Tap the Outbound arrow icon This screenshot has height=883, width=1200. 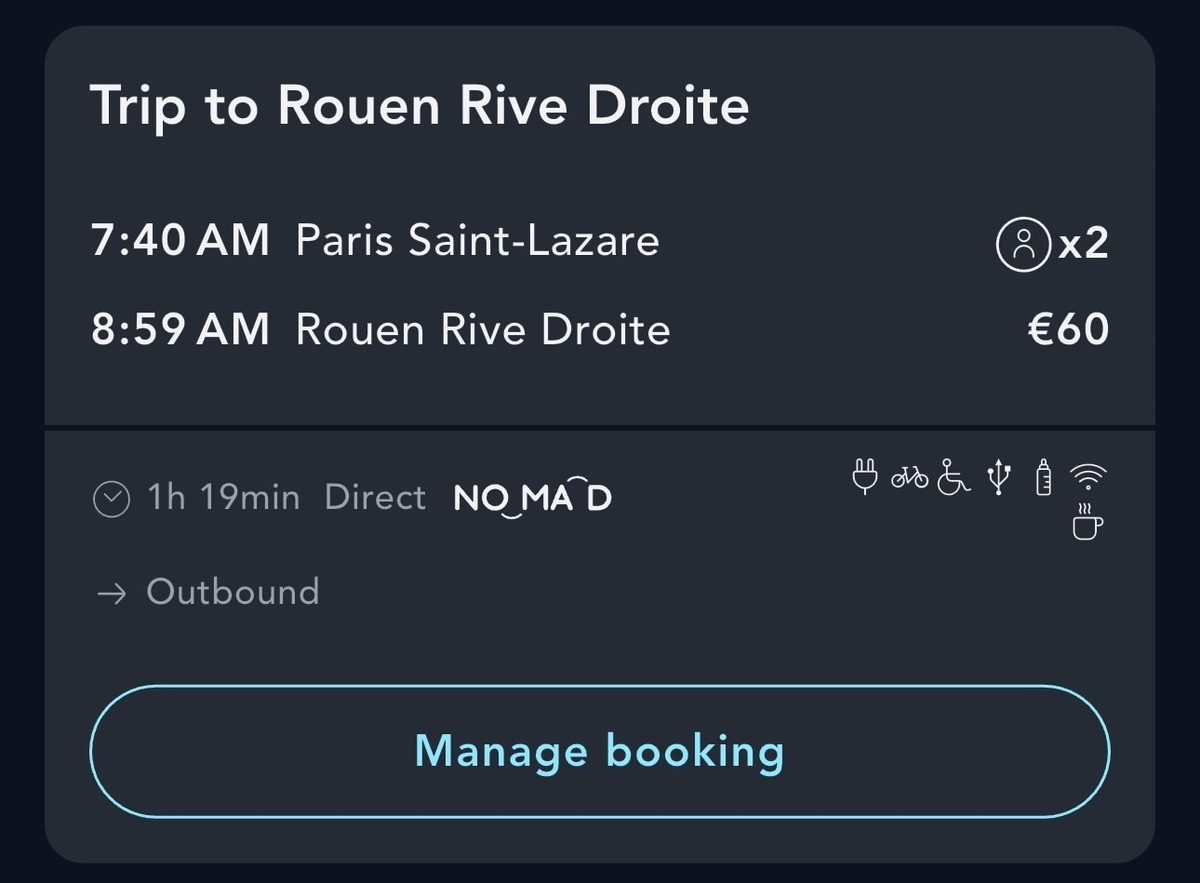111,593
